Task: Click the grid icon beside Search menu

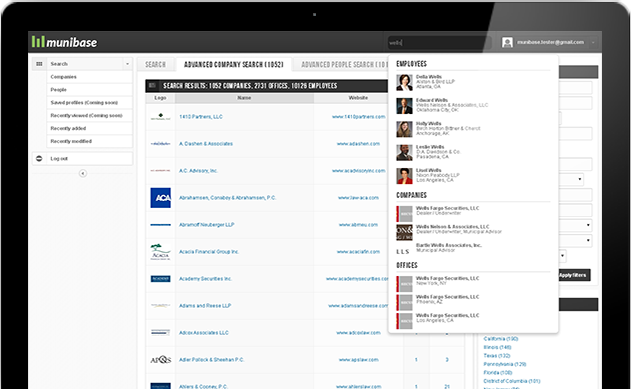Action: [39, 64]
